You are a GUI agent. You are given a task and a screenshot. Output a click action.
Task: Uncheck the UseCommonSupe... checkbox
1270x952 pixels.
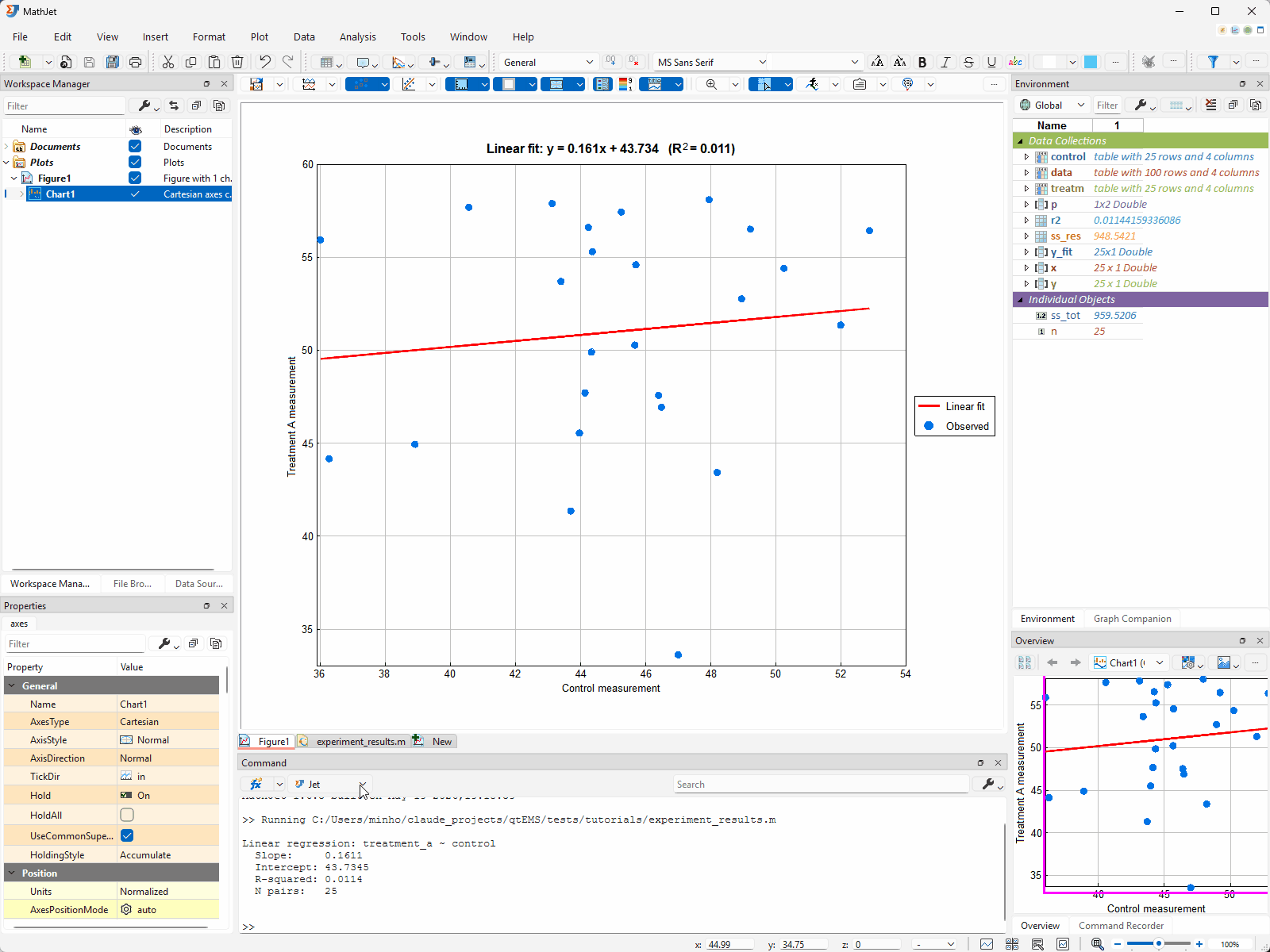point(127,835)
